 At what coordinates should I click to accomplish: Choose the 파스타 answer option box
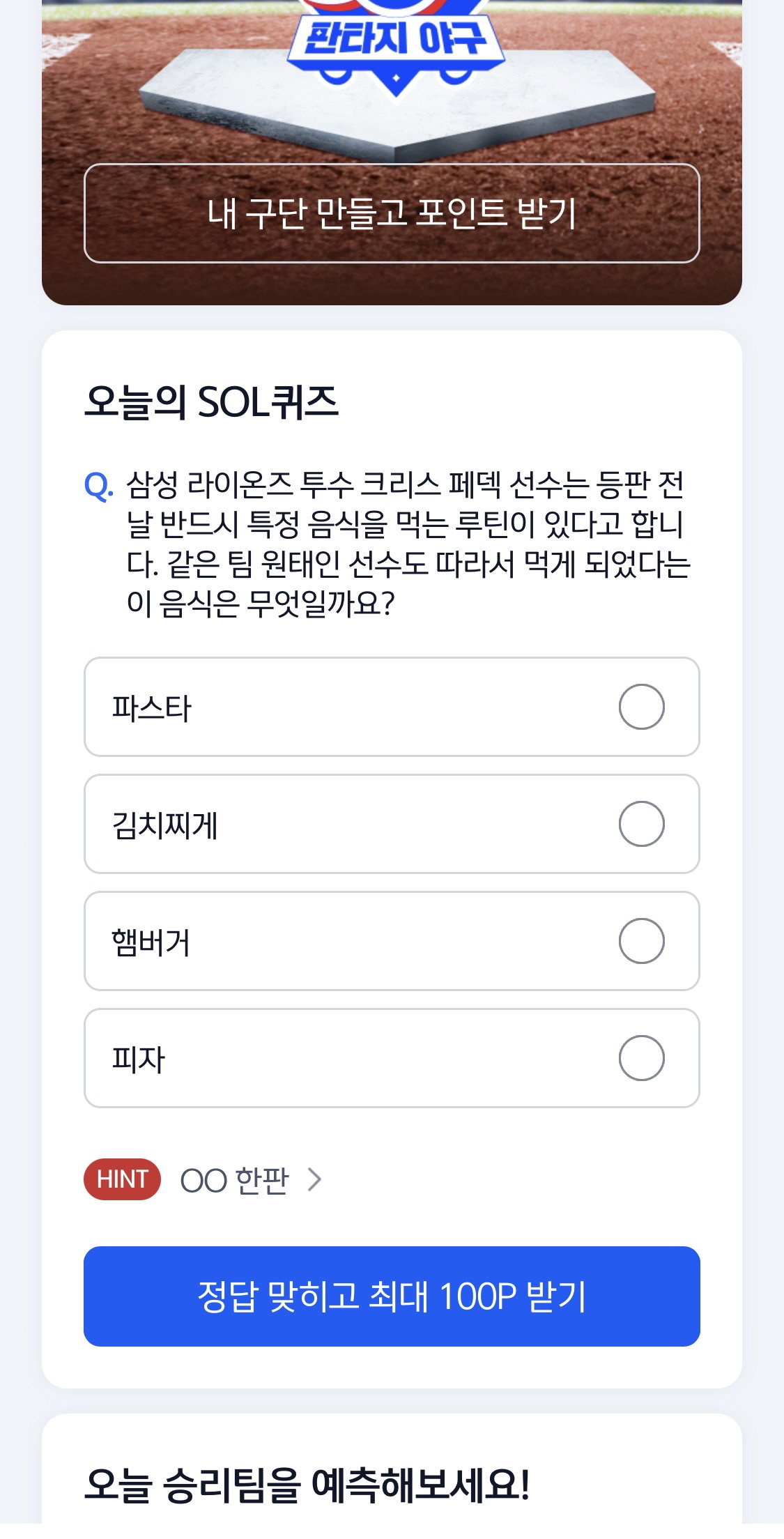[x=392, y=707]
